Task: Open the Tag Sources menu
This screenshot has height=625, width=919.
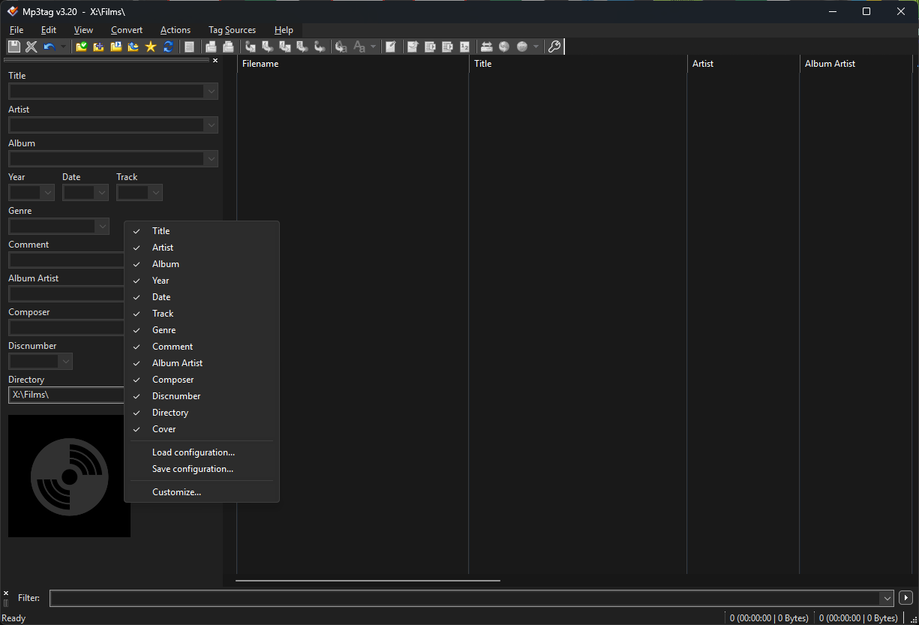Action: click(231, 29)
